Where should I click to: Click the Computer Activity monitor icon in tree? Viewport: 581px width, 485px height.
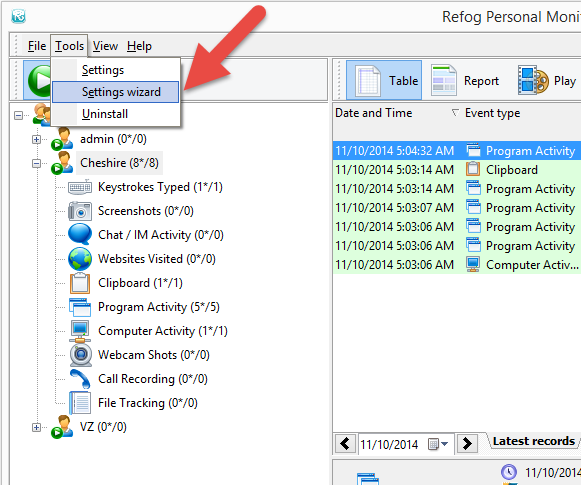[x=80, y=331]
